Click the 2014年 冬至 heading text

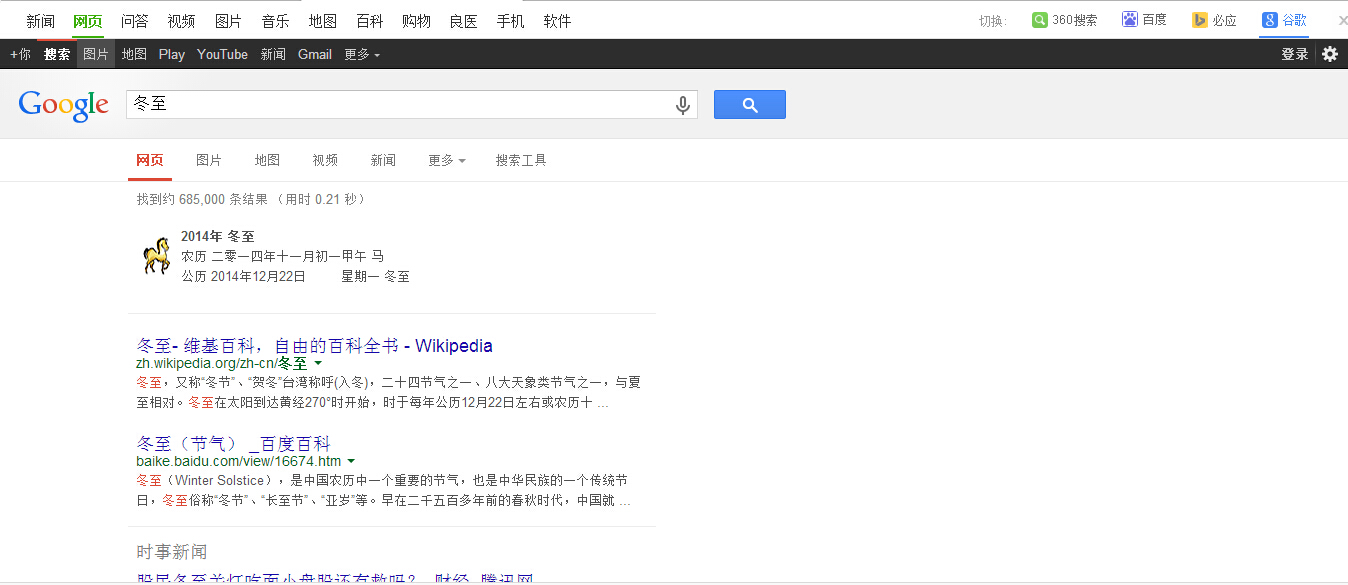pos(218,236)
